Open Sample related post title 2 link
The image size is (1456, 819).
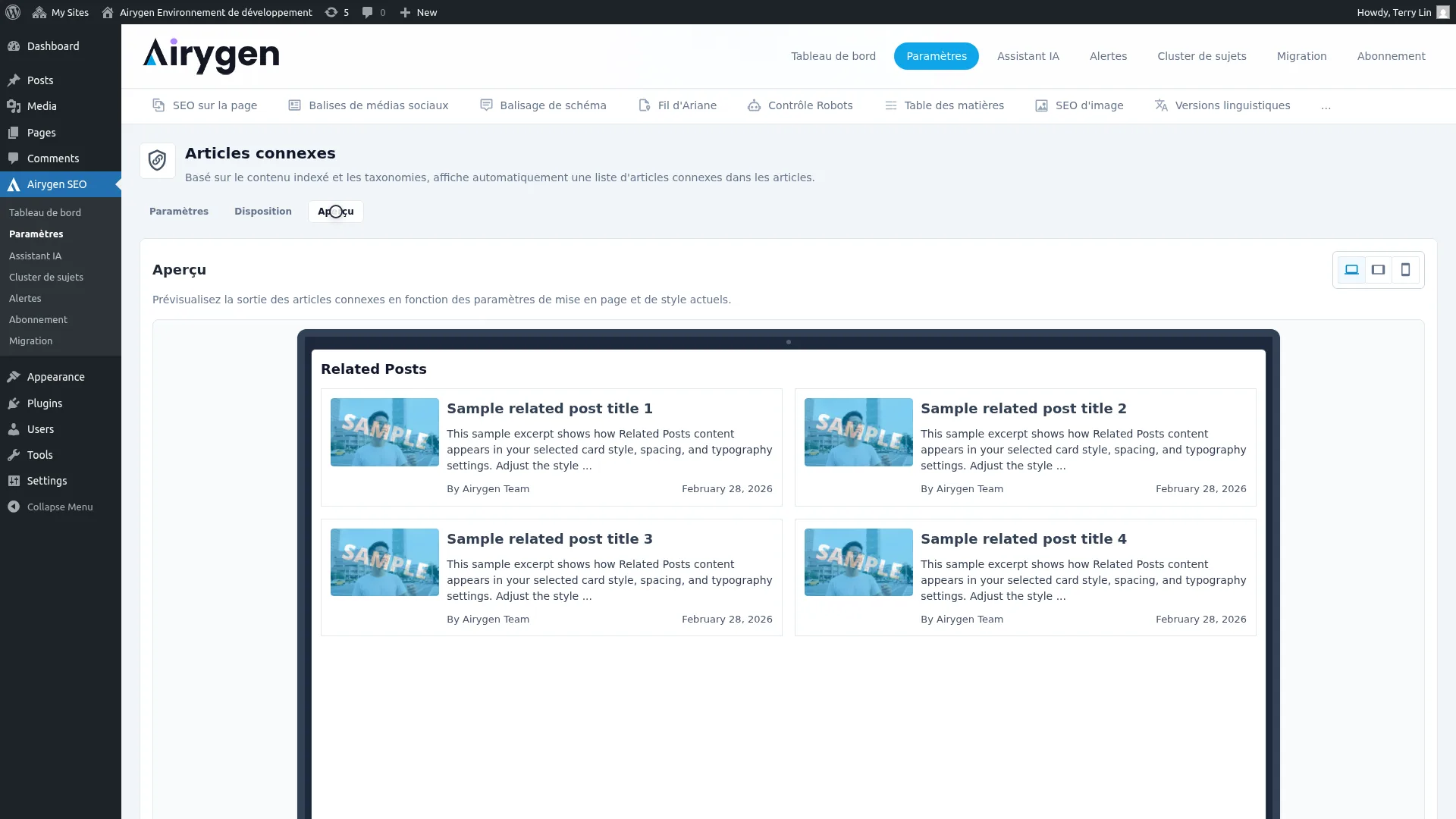click(x=1024, y=409)
